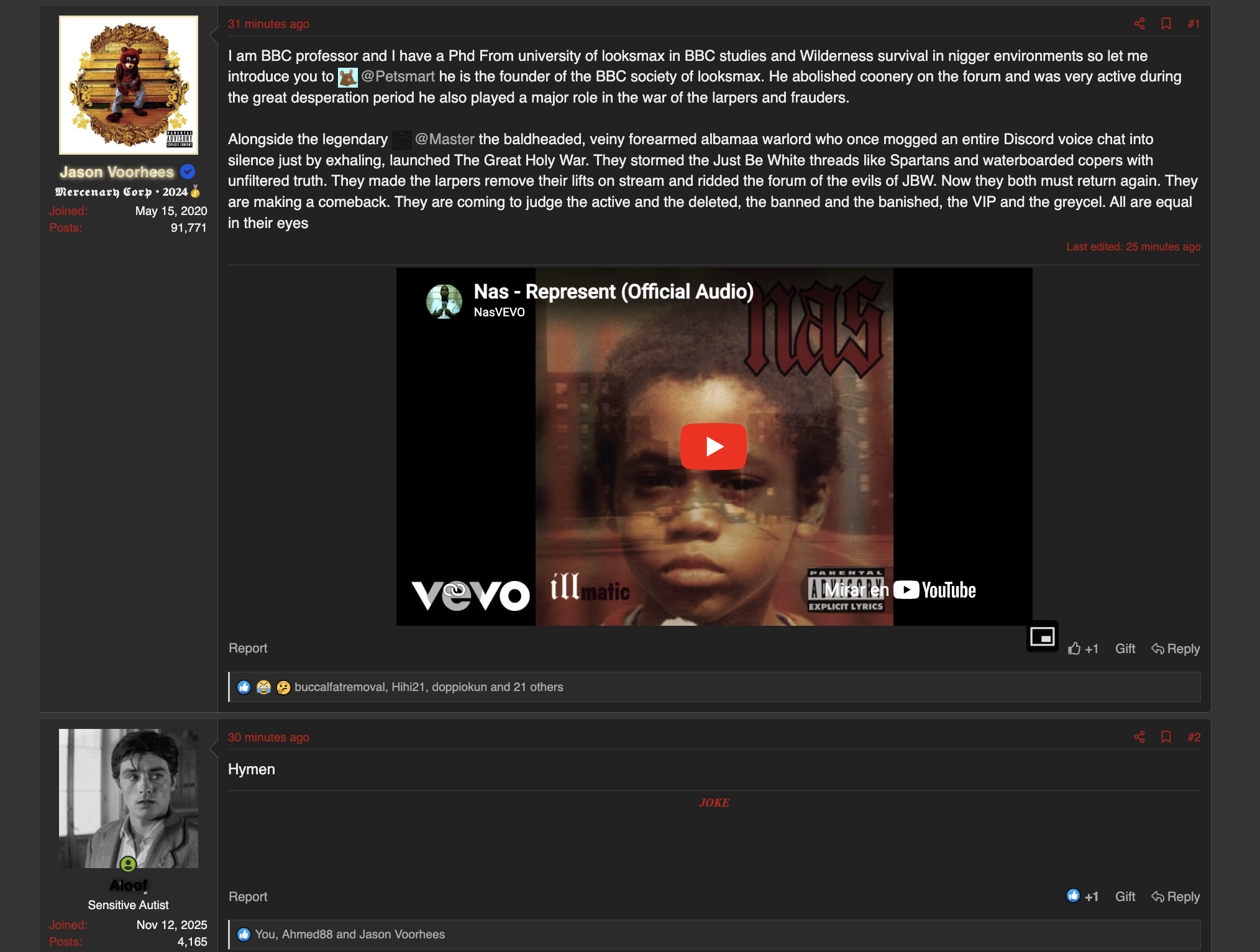Click the NasVEVO channel avatar

(444, 301)
